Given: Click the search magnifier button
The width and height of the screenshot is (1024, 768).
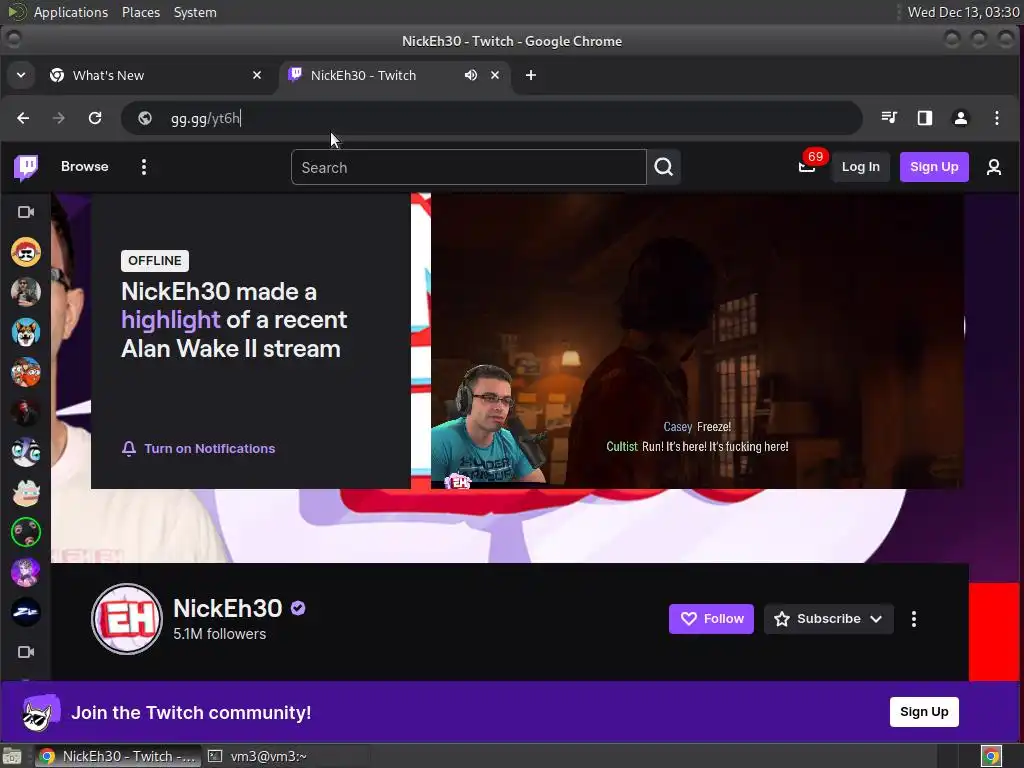Looking at the screenshot, I should 664,167.
